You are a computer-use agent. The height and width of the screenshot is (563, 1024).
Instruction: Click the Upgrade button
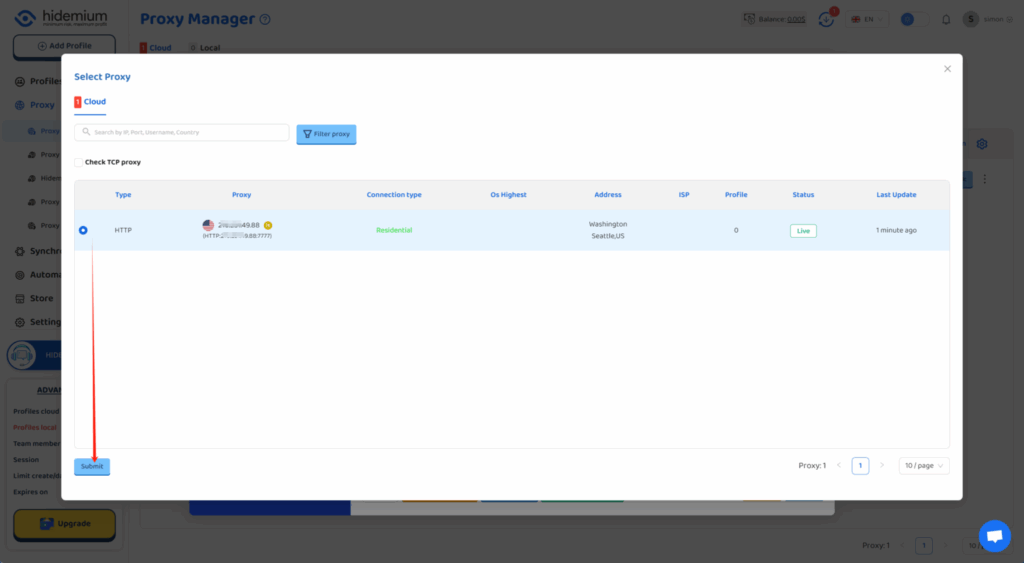pos(64,524)
